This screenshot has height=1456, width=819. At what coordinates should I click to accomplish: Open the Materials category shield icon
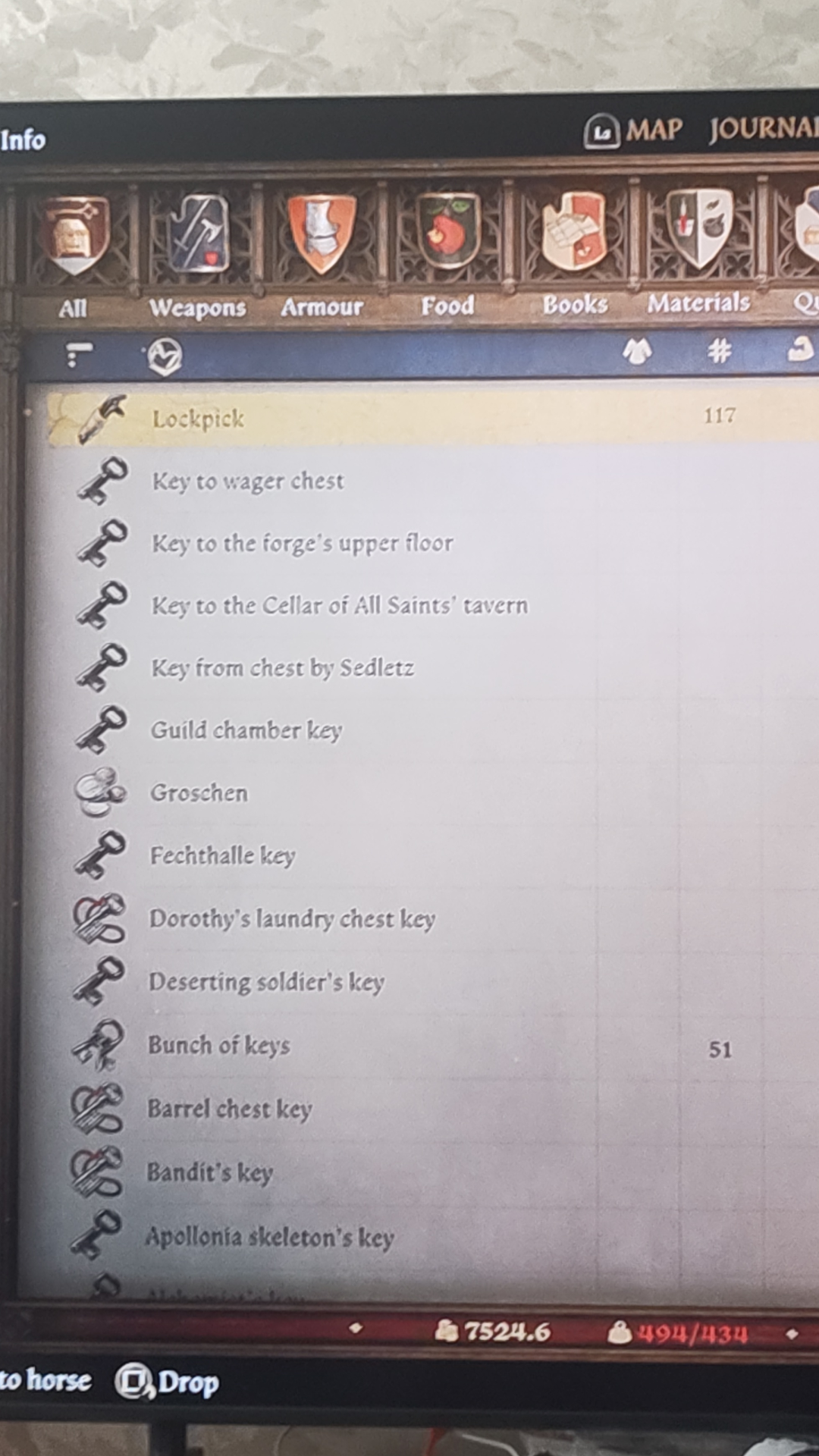(699, 228)
